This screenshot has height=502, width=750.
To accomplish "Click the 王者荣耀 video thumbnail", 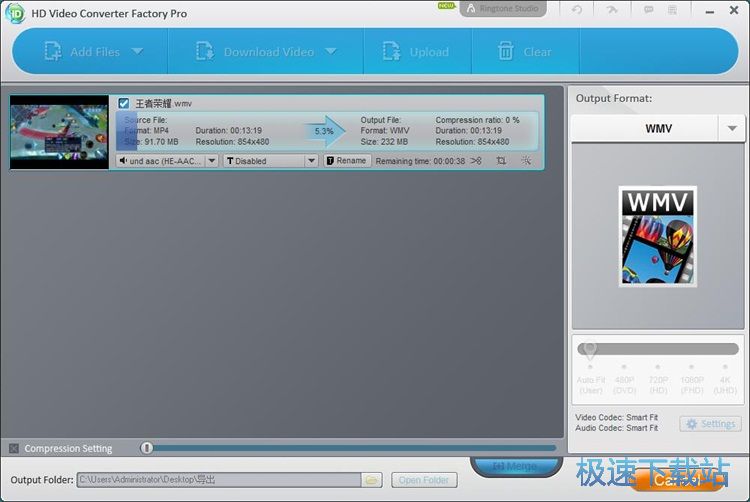I will click(x=59, y=132).
